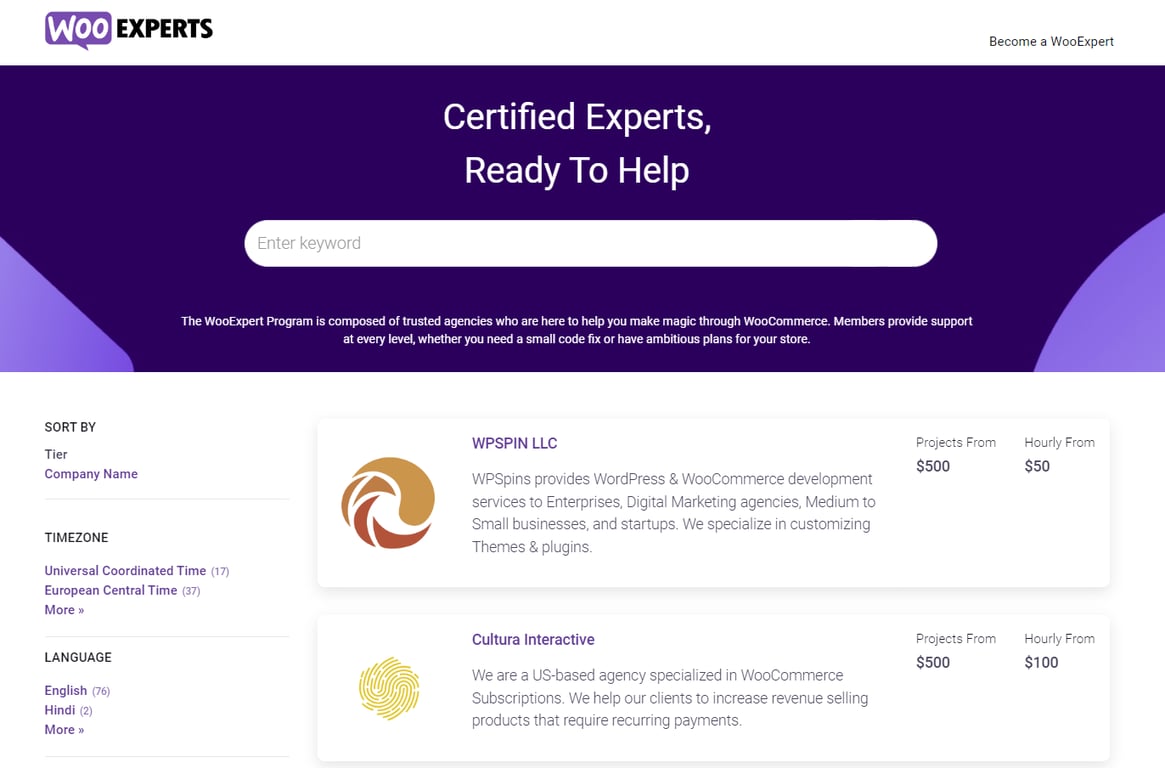Expand More timezones list

pyautogui.click(x=64, y=609)
